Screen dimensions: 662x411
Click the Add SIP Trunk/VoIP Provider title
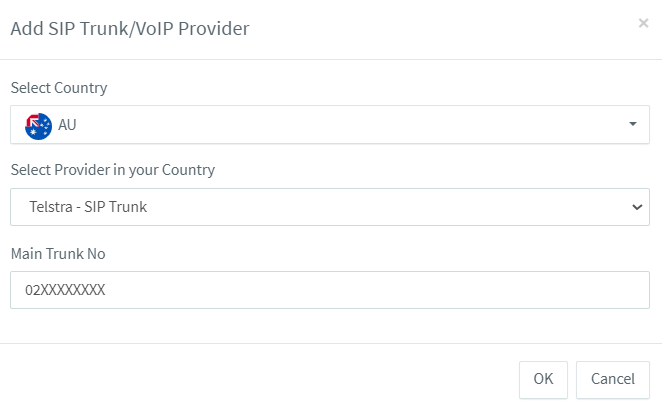click(130, 28)
